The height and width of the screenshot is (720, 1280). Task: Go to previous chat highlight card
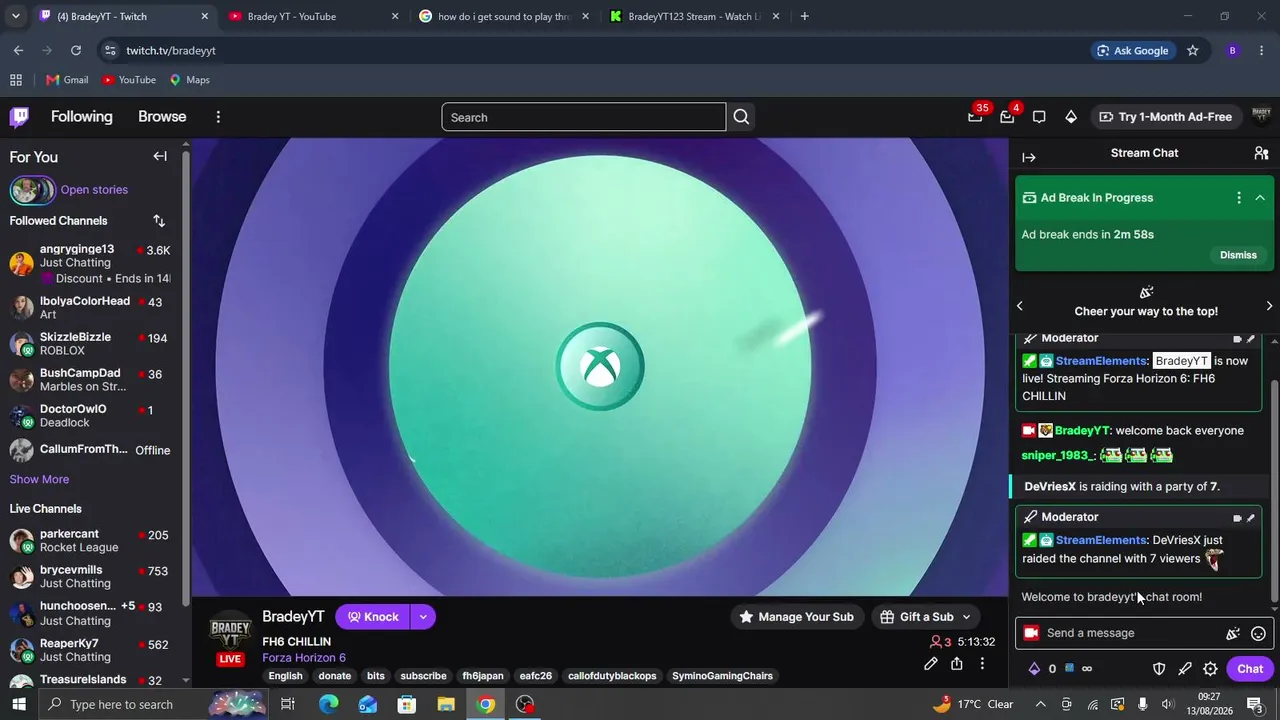[x=1020, y=306]
